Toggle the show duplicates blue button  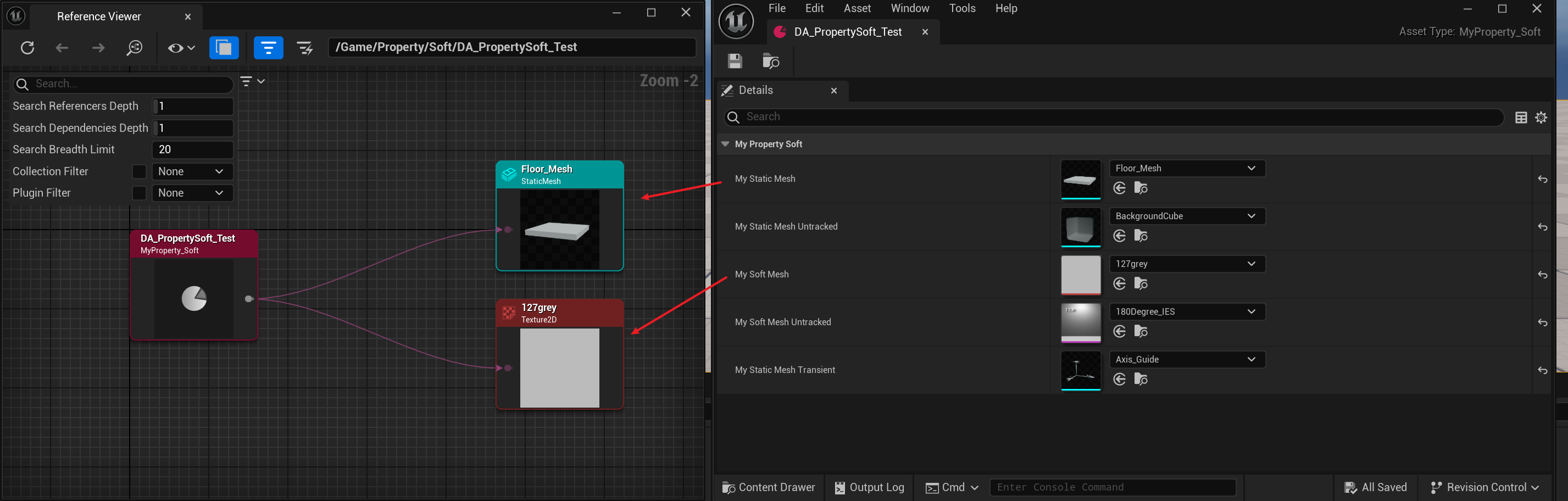tap(224, 47)
